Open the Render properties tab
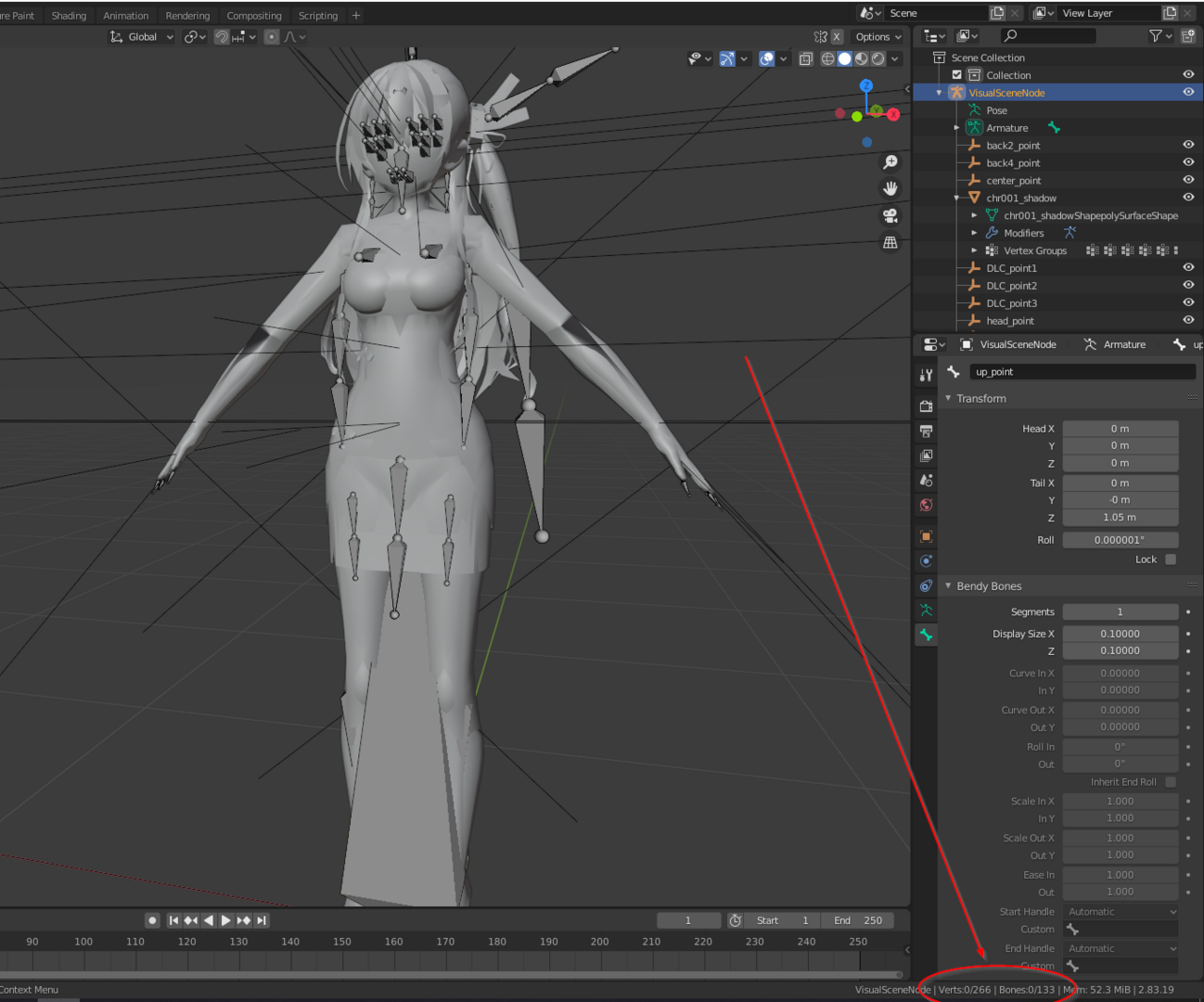 click(x=926, y=406)
